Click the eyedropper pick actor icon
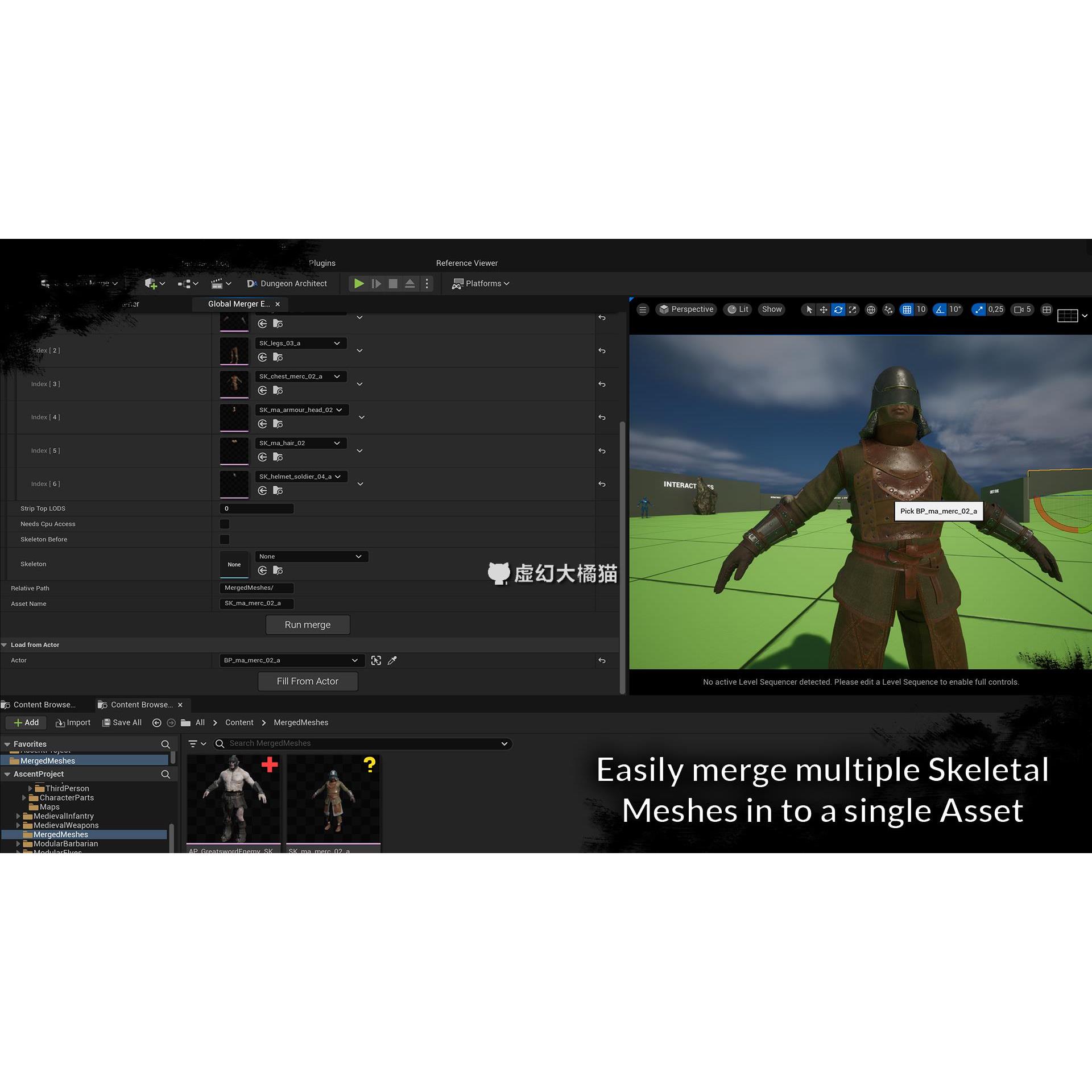The width and height of the screenshot is (1092, 1092). (x=392, y=660)
